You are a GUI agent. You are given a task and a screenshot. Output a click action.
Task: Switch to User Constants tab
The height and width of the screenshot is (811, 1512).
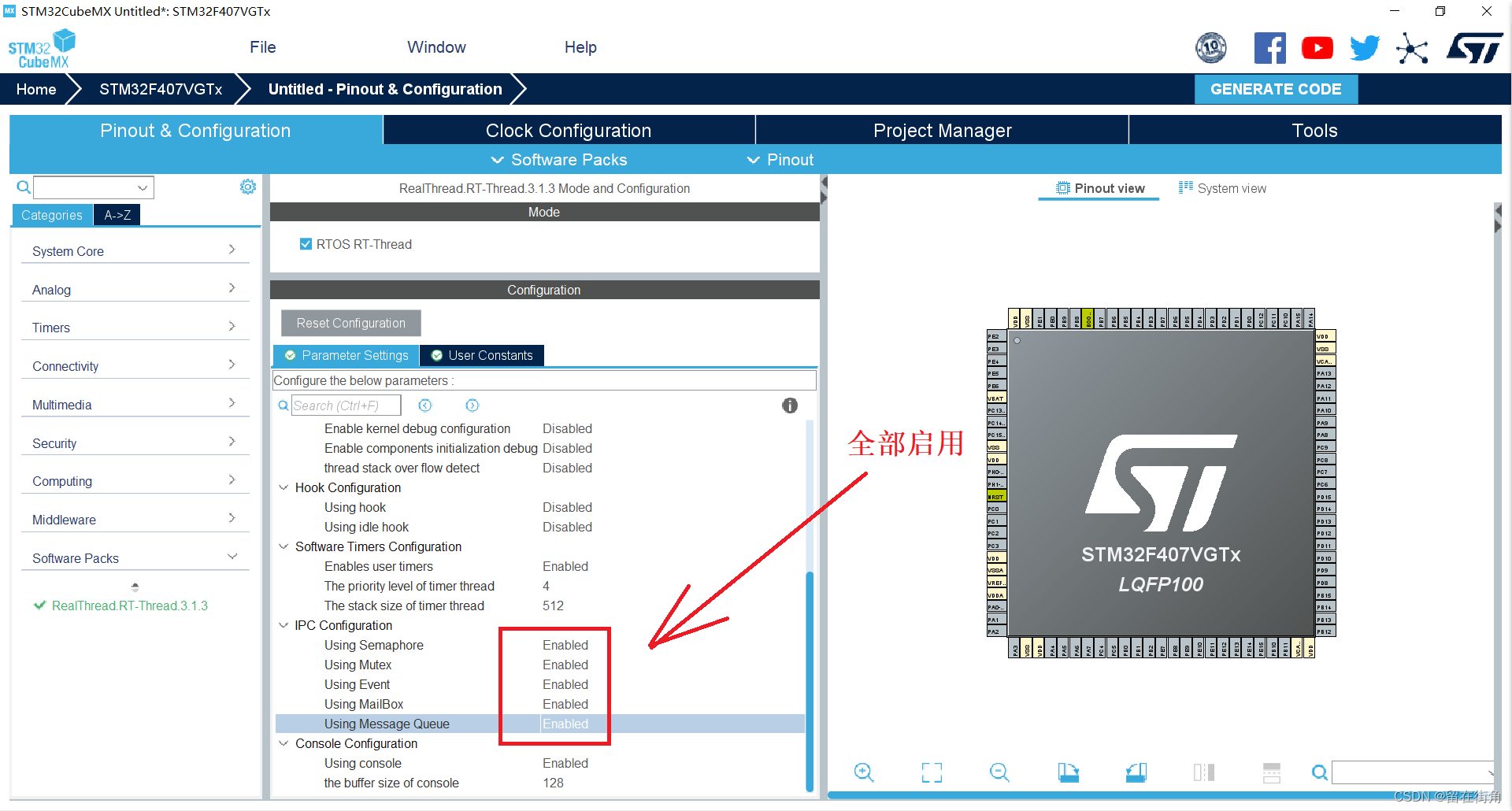click(x=482, y=356)
